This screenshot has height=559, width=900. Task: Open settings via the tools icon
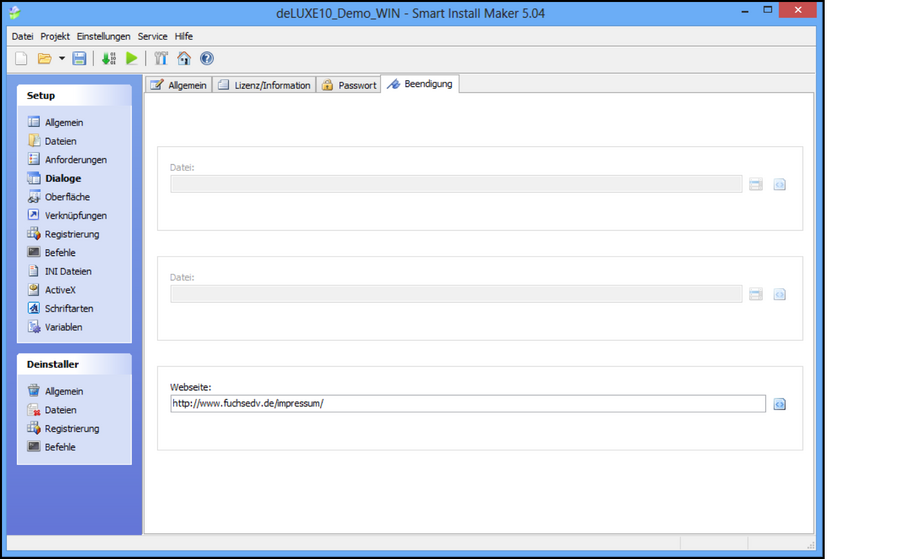[161, 59]
